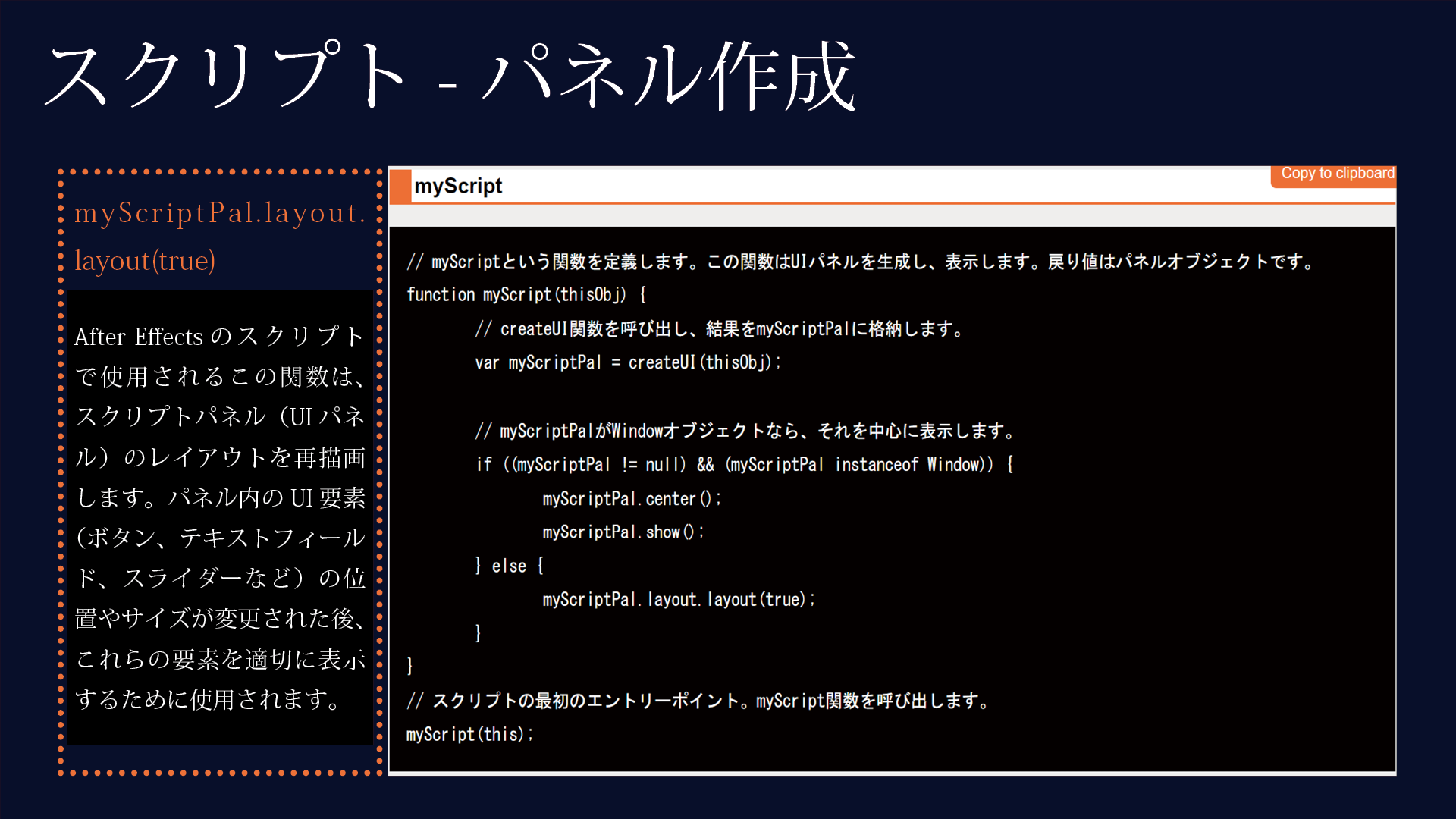The width and height of the screenshot is (1456, 819).
Task: Click the closing brace ending the myScript function
Action: 409,666
